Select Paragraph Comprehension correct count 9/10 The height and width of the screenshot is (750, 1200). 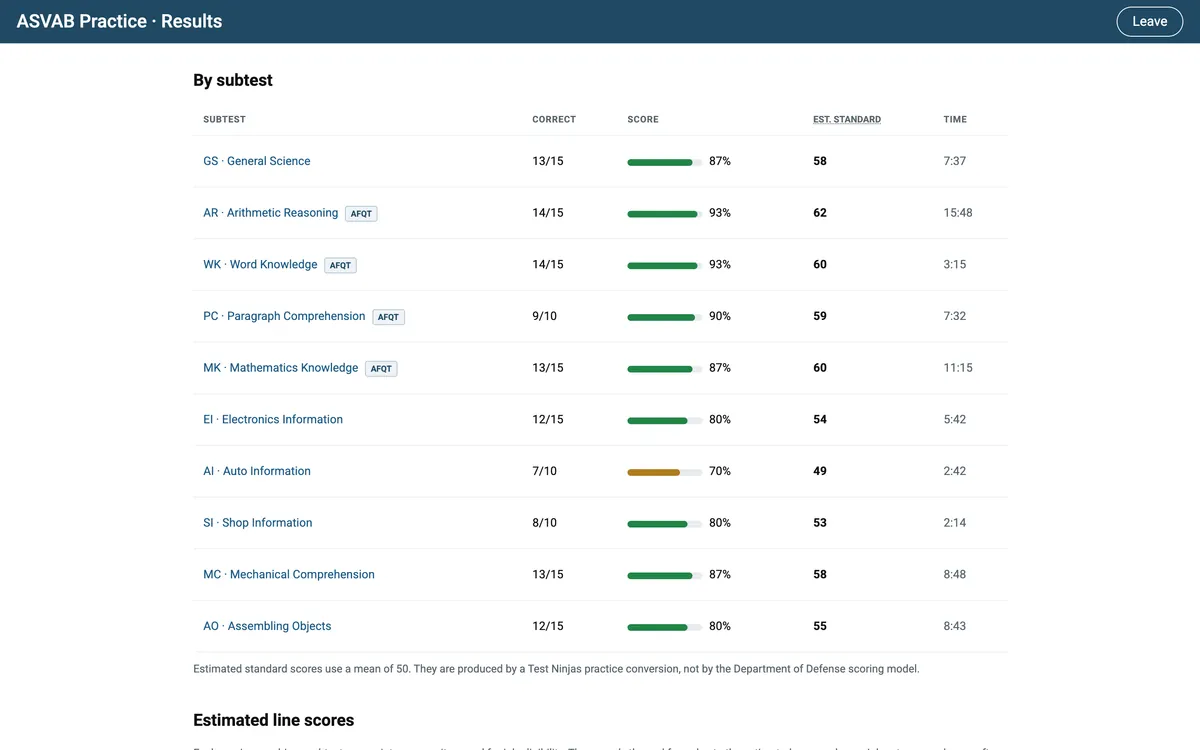click(545, 316)
